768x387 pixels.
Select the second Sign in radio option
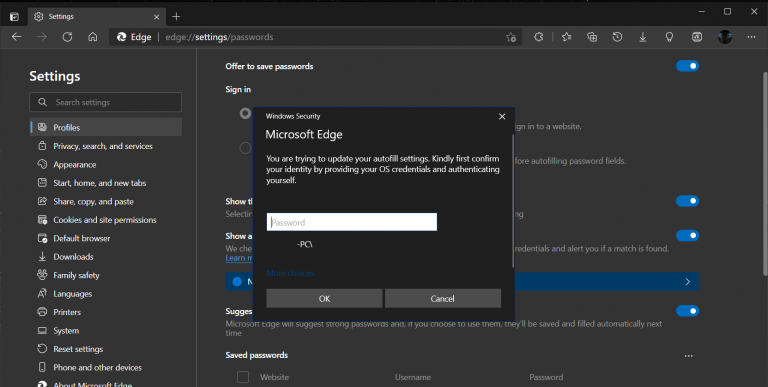[245, 147]
